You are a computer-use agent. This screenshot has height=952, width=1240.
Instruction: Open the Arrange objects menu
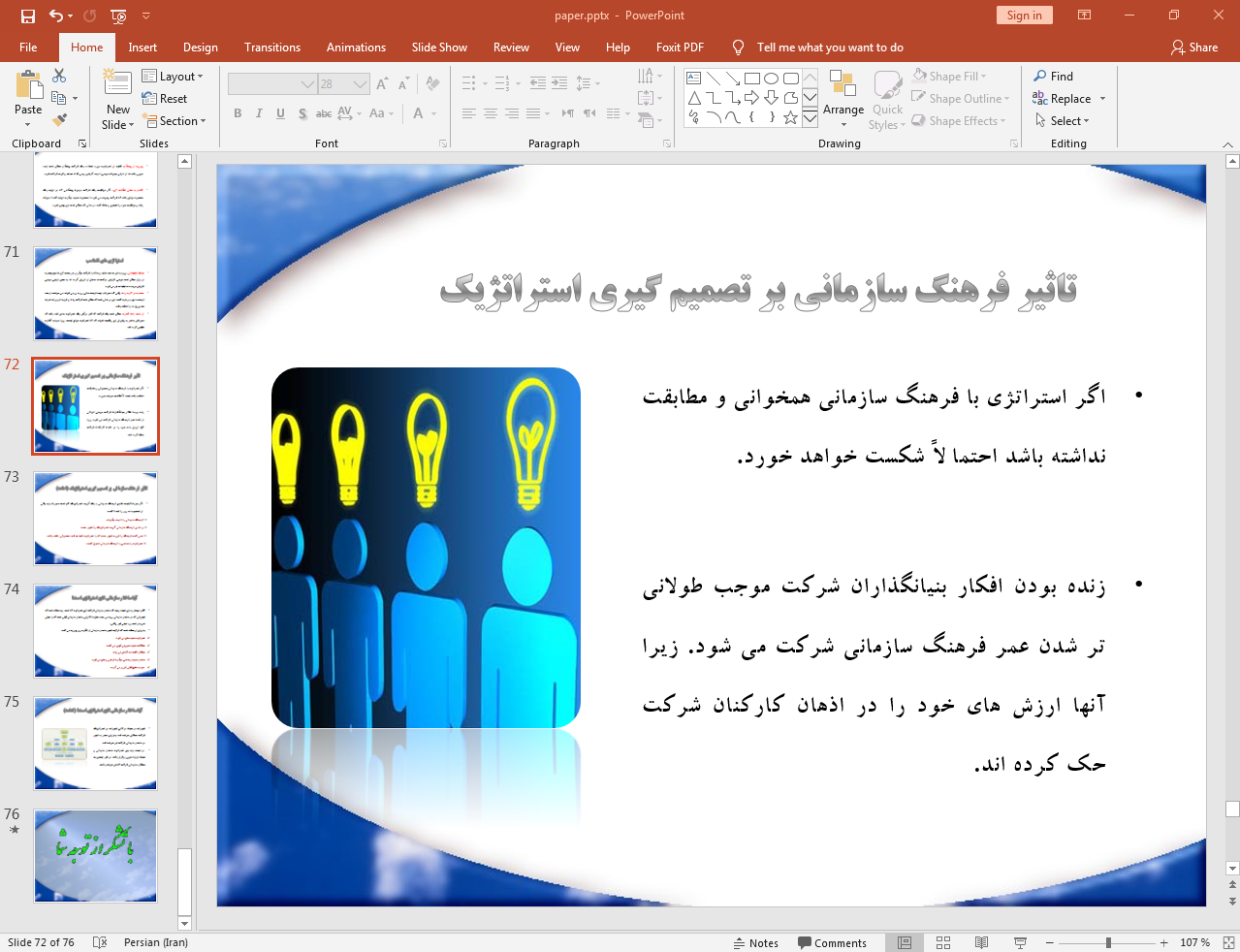[843, 99]
